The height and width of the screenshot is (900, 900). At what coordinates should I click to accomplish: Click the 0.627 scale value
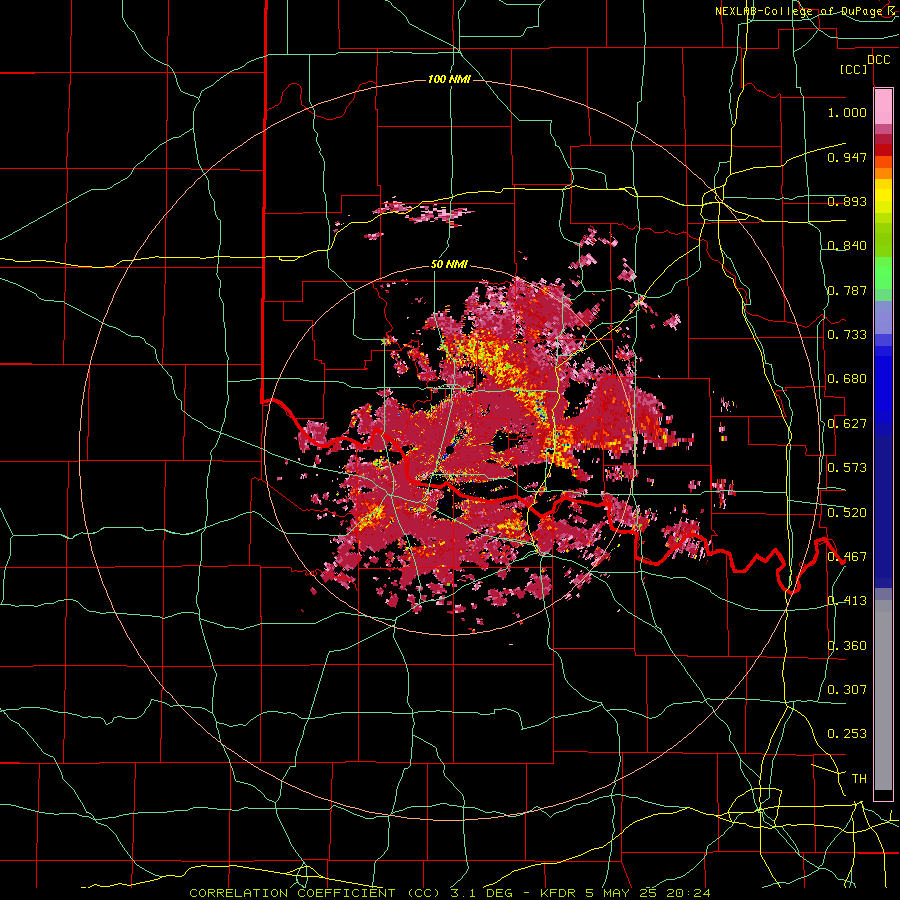847,424
